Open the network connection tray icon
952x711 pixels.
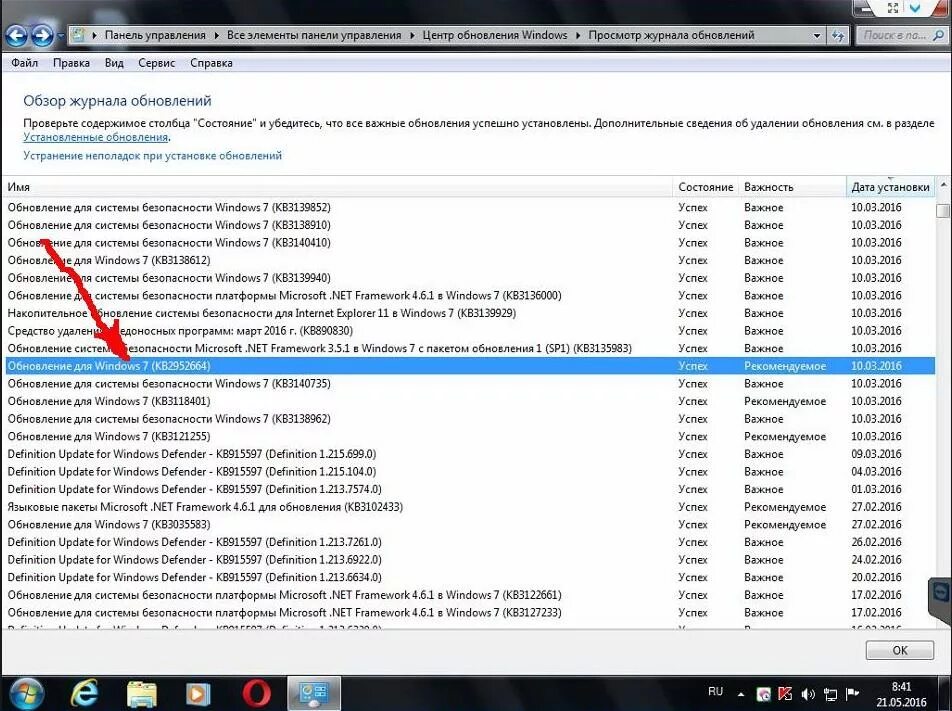coord(830,693)
